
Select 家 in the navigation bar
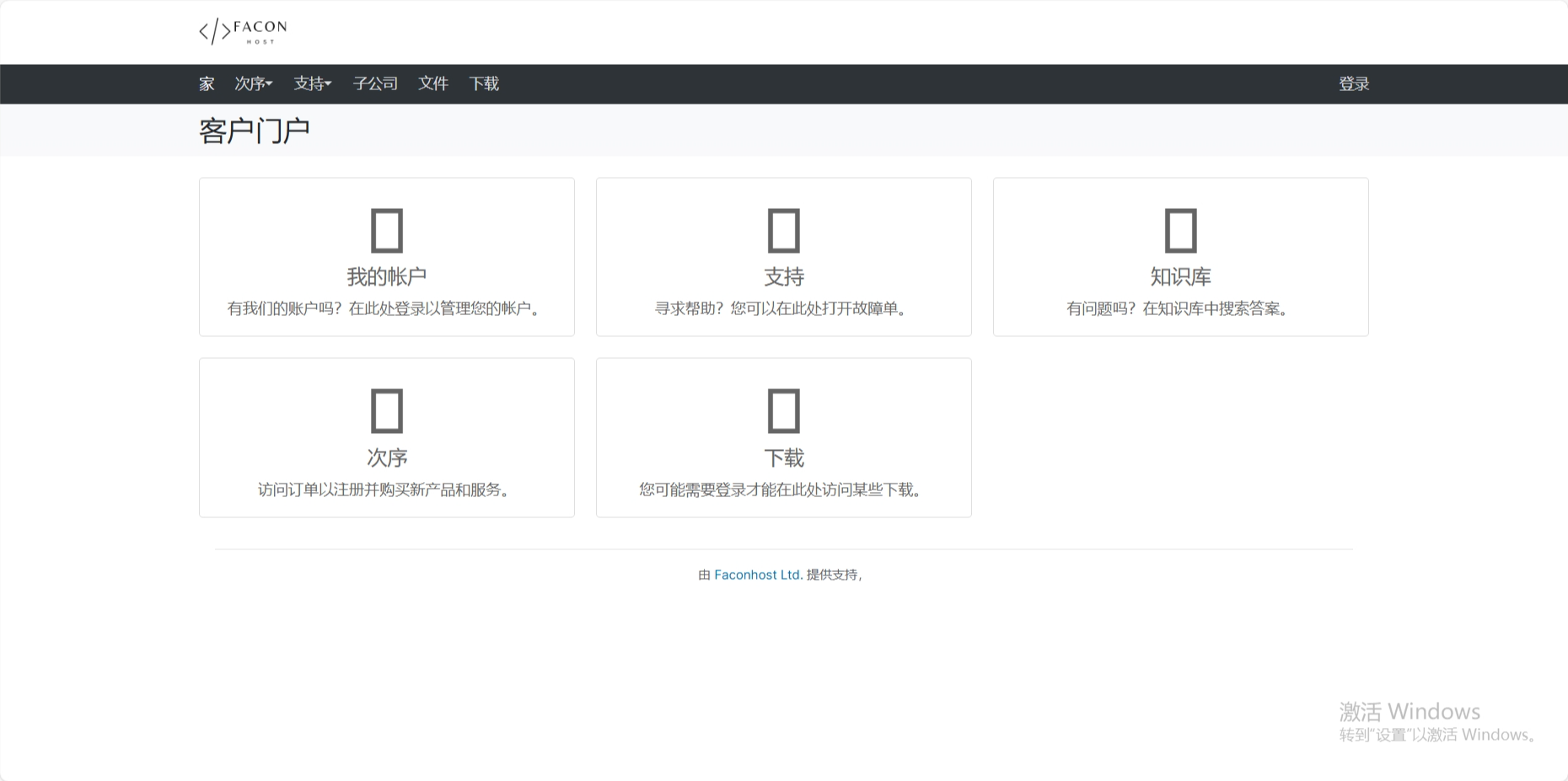(x=205, y=83)
